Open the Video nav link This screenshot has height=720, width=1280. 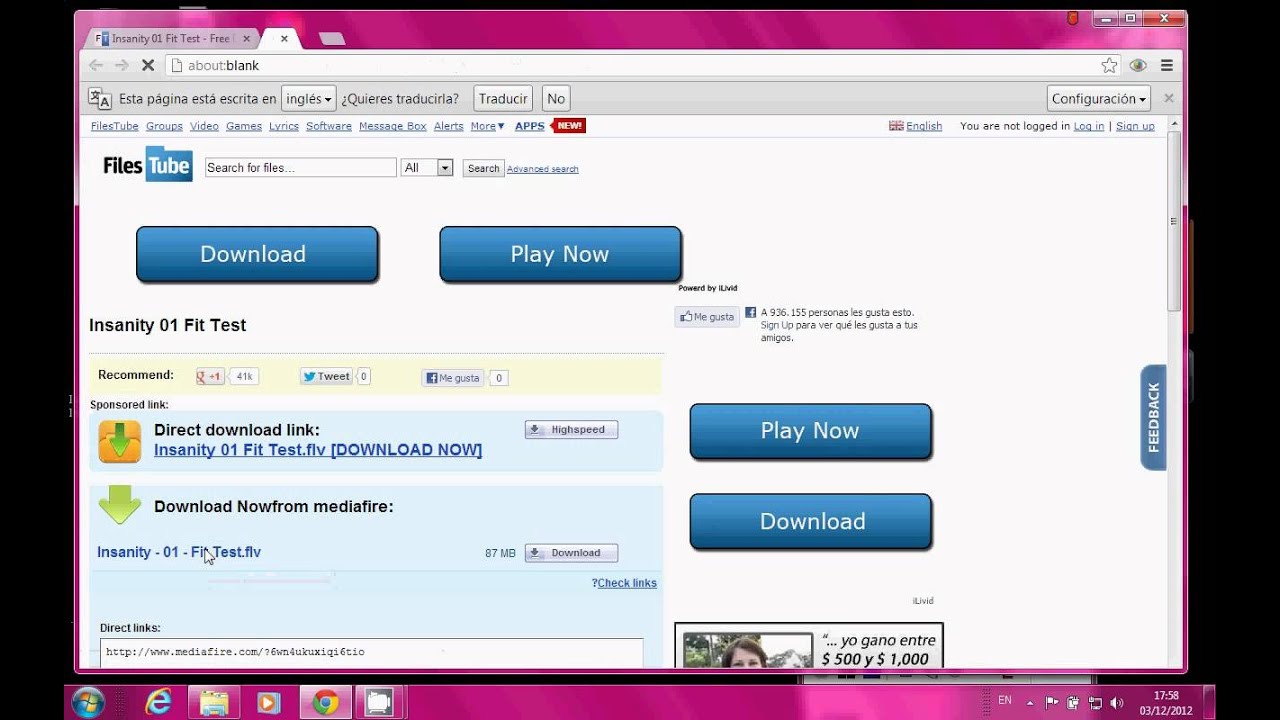[204, 126]
